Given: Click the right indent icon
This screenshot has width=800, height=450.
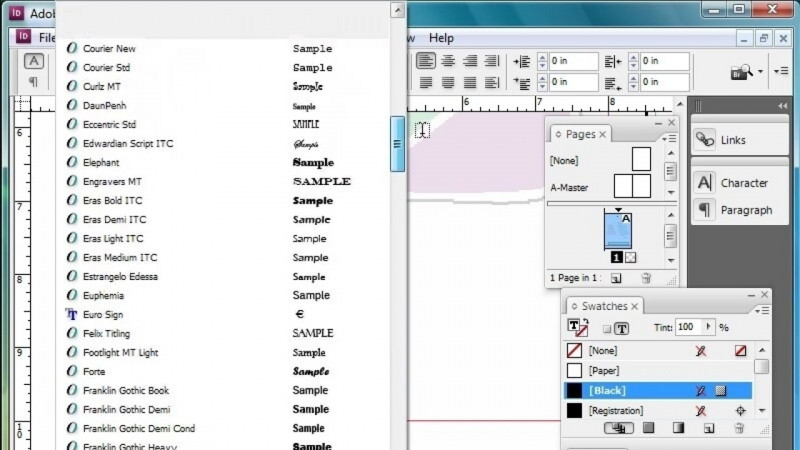Looking at the screenshot, I should (x=613, y=62).
